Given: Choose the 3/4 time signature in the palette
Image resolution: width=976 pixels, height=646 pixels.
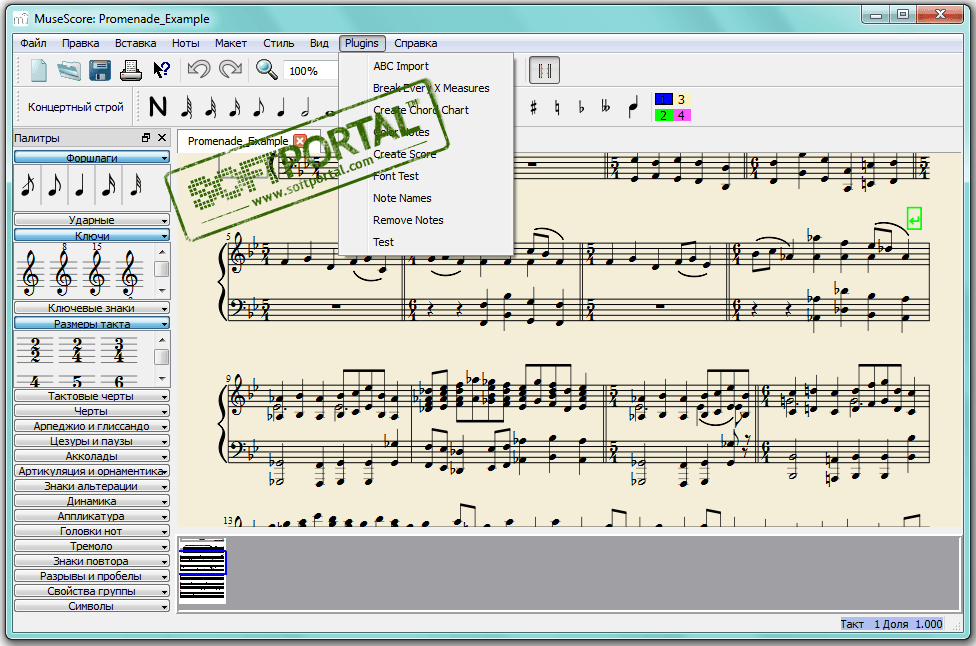Looking at the screenshot, I should coord(119,350).
